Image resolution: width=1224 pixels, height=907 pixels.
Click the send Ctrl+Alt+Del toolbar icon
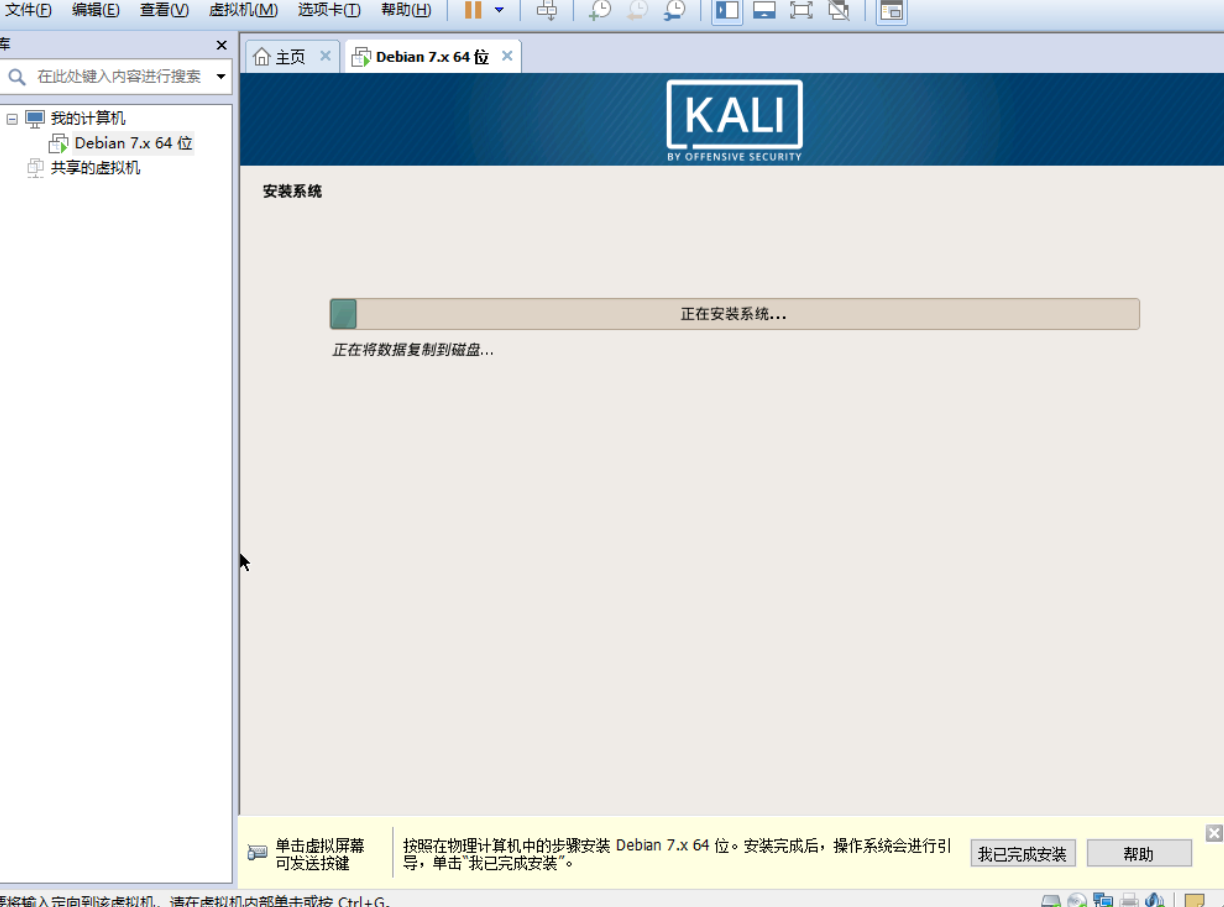(547, 11)
